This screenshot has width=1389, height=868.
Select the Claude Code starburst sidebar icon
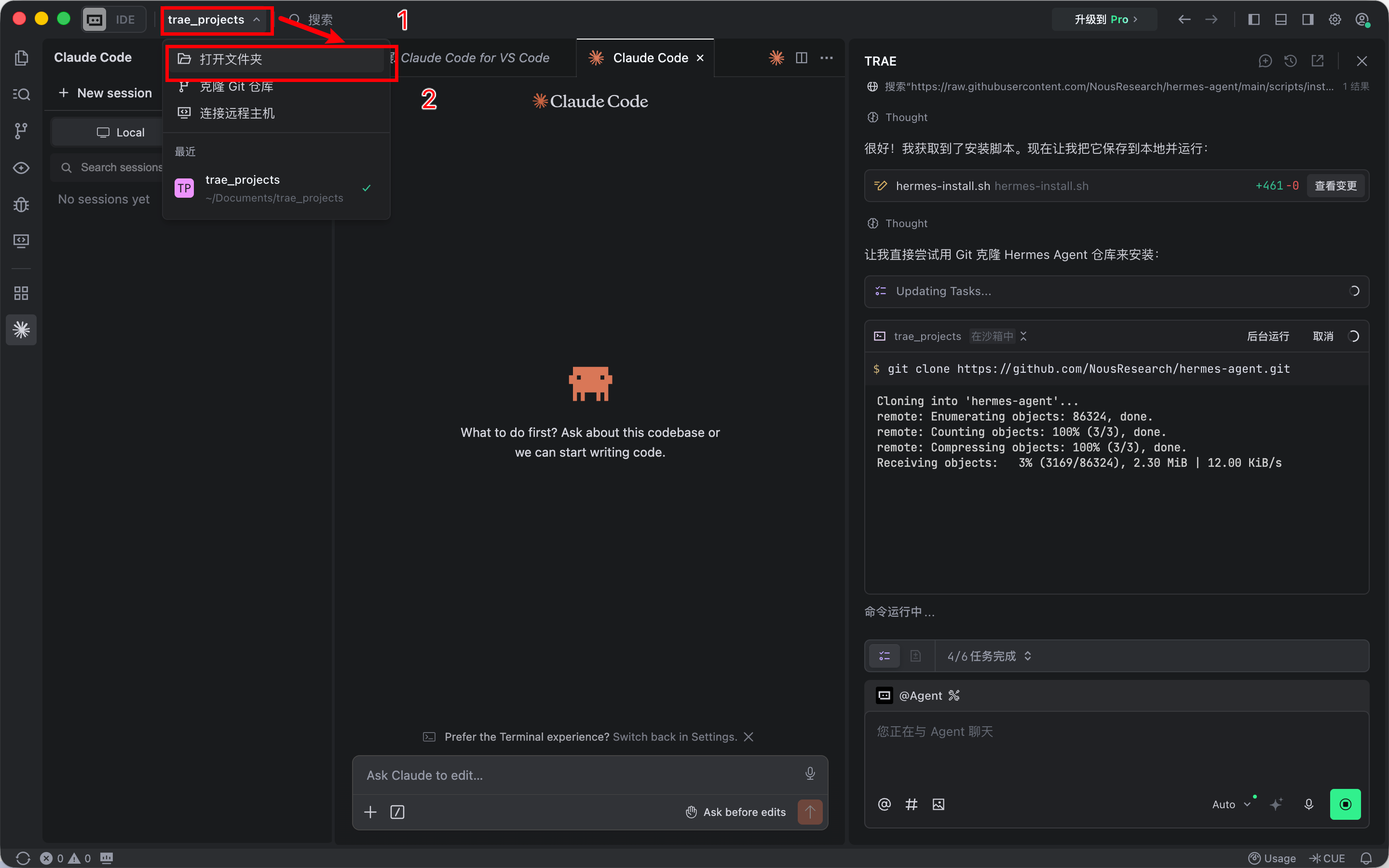pyautogui.click(x=21, y=329)
